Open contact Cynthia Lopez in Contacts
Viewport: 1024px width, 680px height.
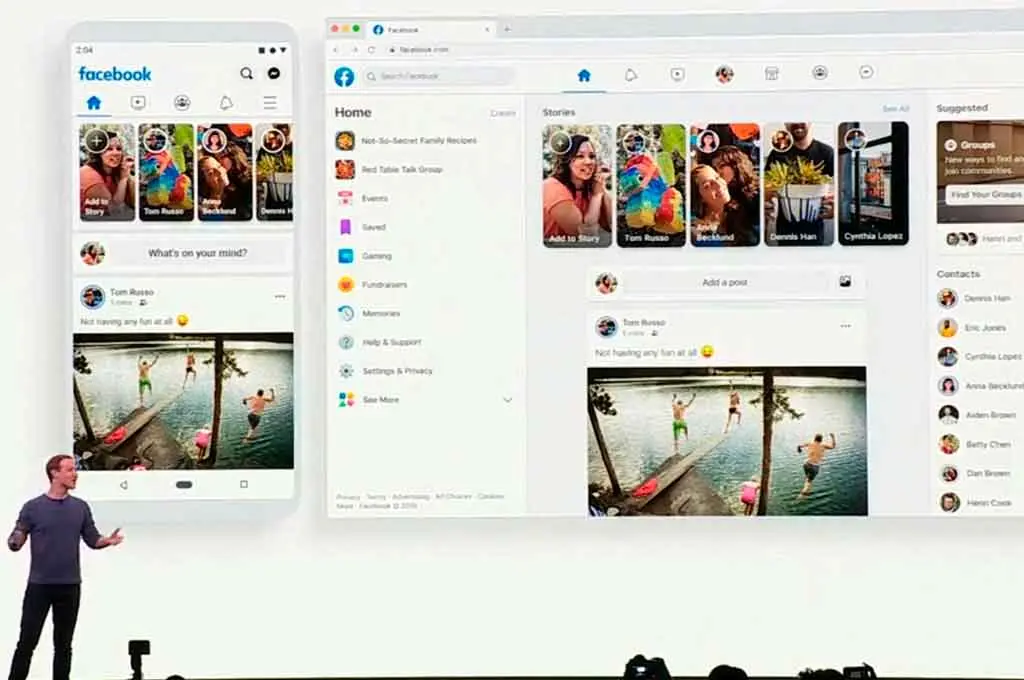click(980, 357)
